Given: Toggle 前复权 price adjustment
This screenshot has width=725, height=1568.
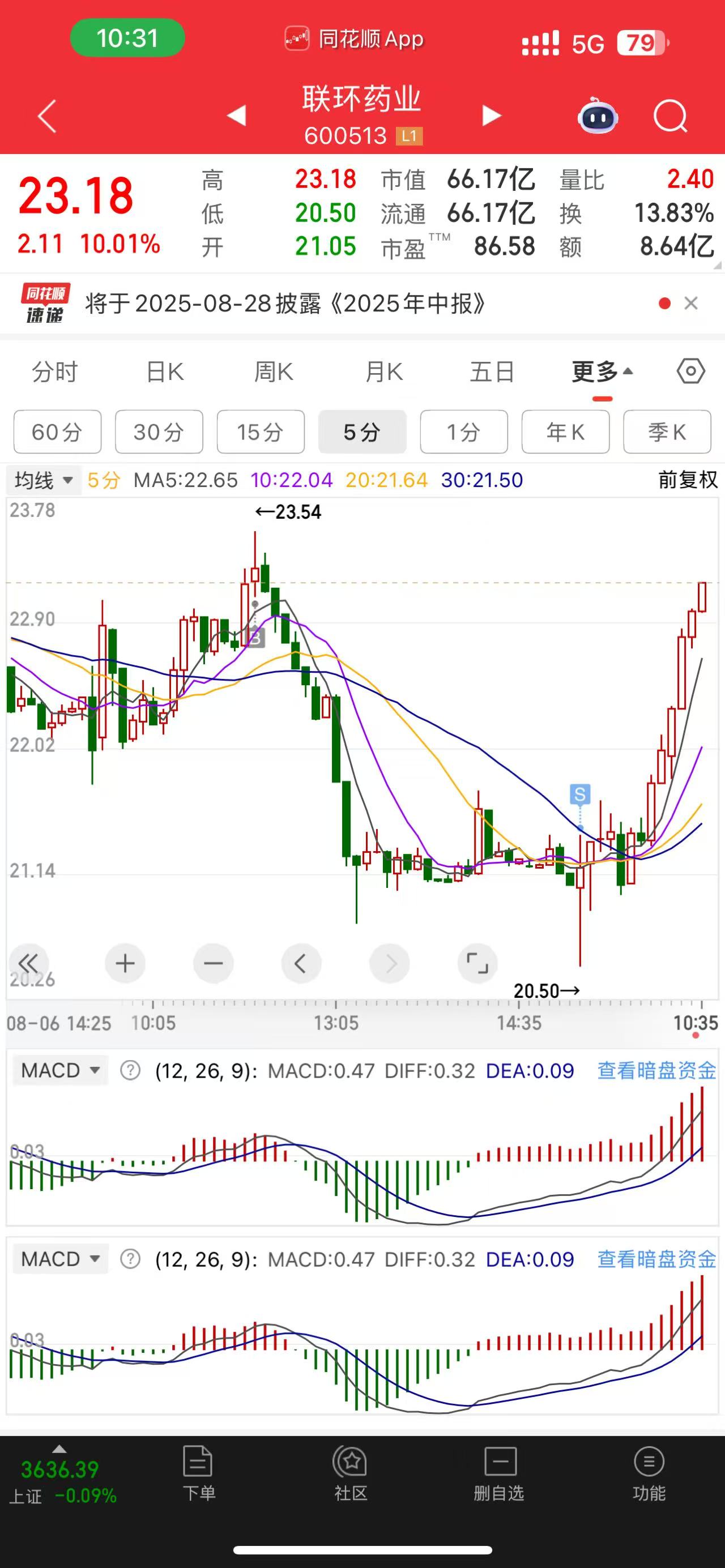Looking at the screenshot, I should tap(688, 480).
